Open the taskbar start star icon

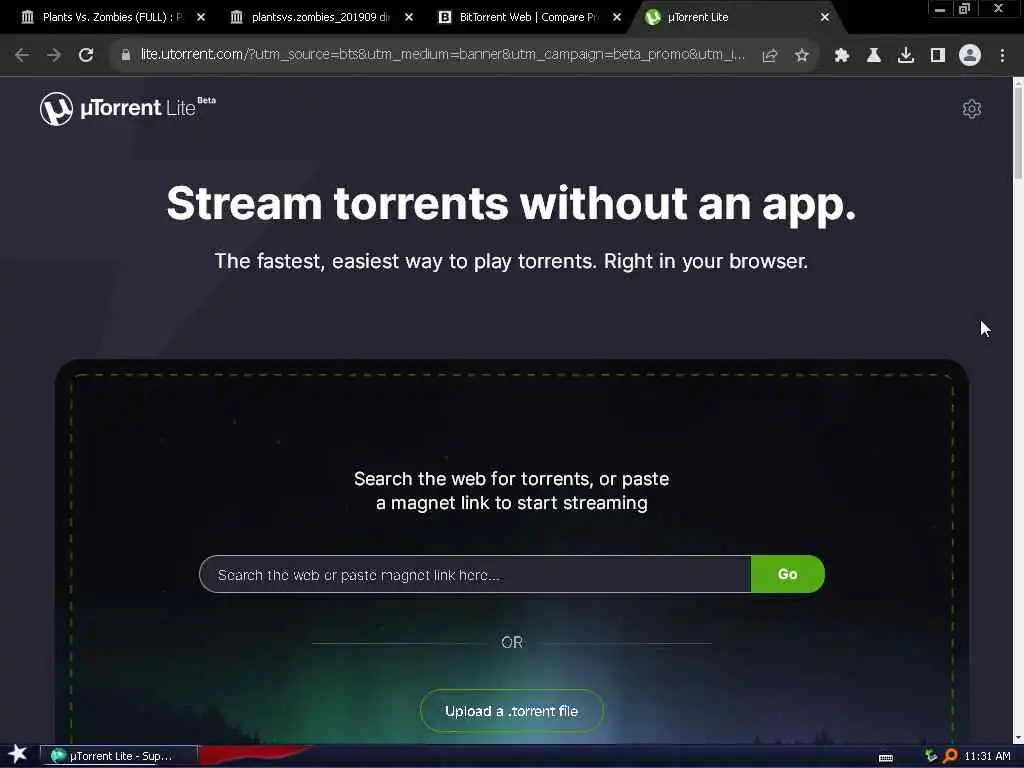[18, 755]
